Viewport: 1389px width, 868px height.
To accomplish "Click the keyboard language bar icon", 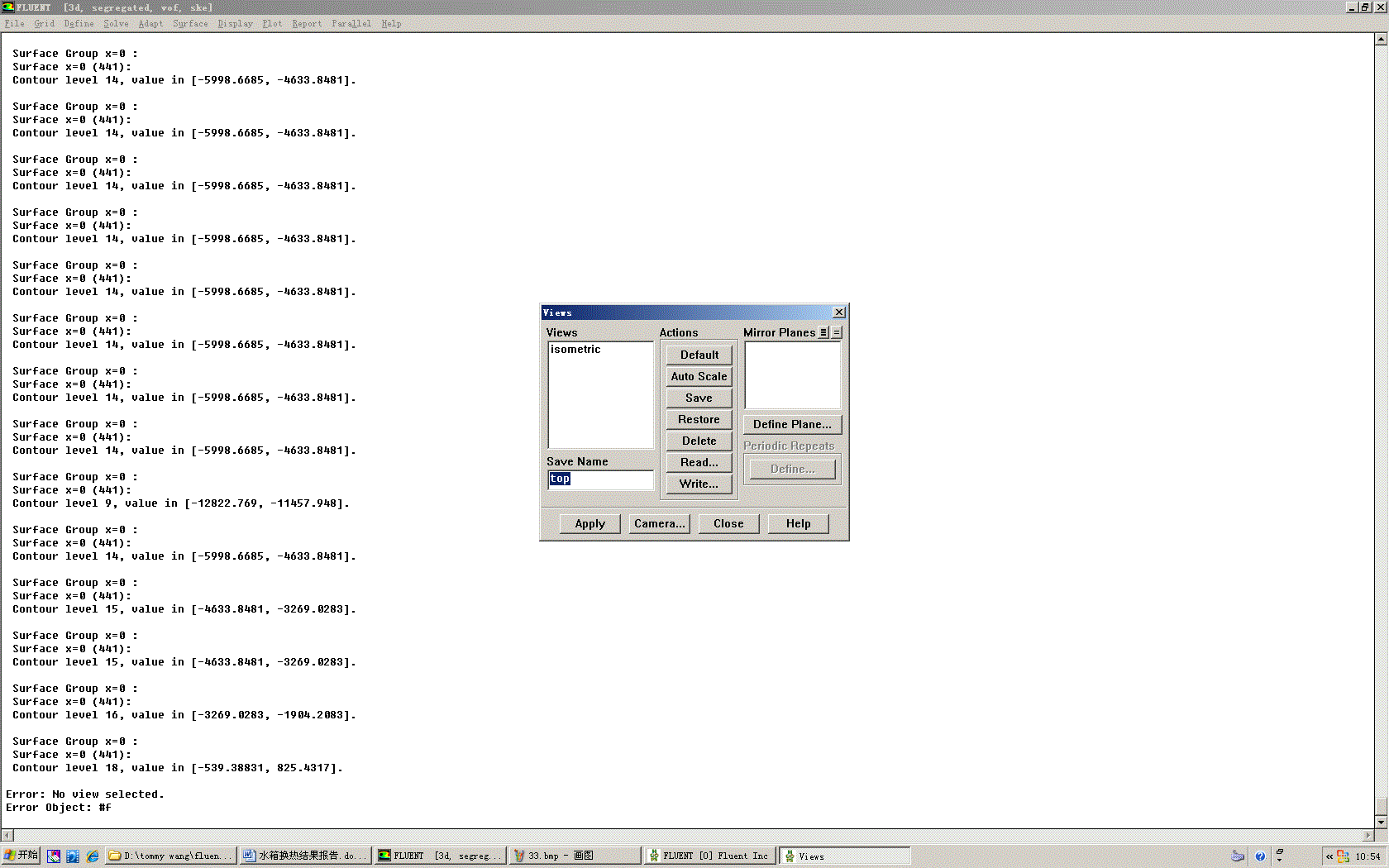I will [1238, 856].
